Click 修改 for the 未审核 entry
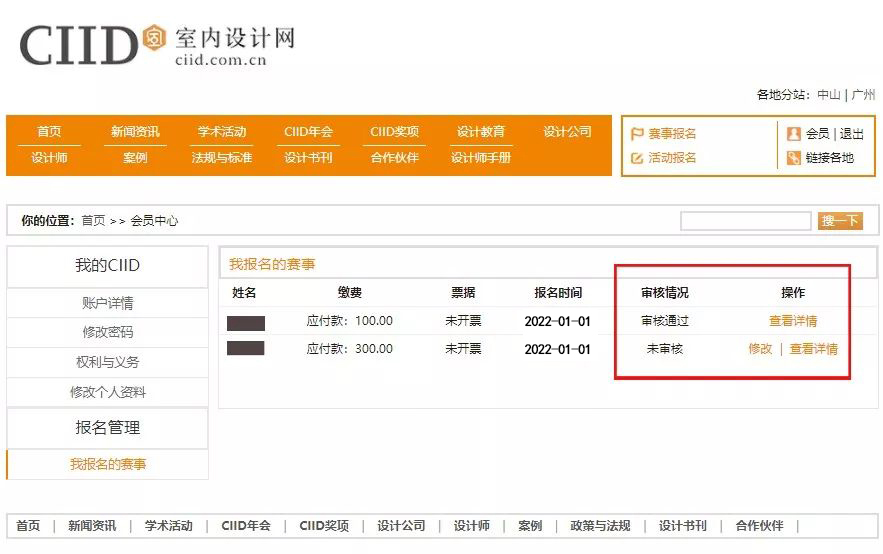The width and height of the screenshot is (883, 554). [760, 349]
